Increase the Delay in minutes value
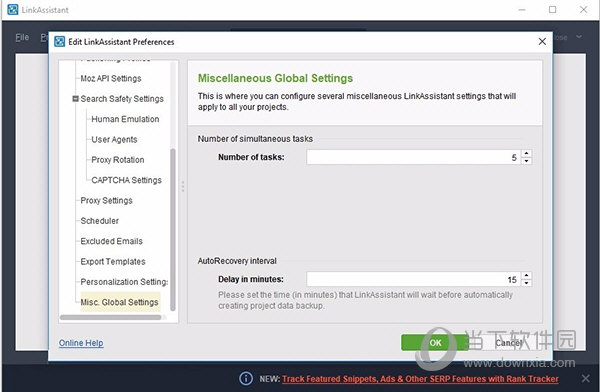The image size is (600, 392). [x=527, y=276]
